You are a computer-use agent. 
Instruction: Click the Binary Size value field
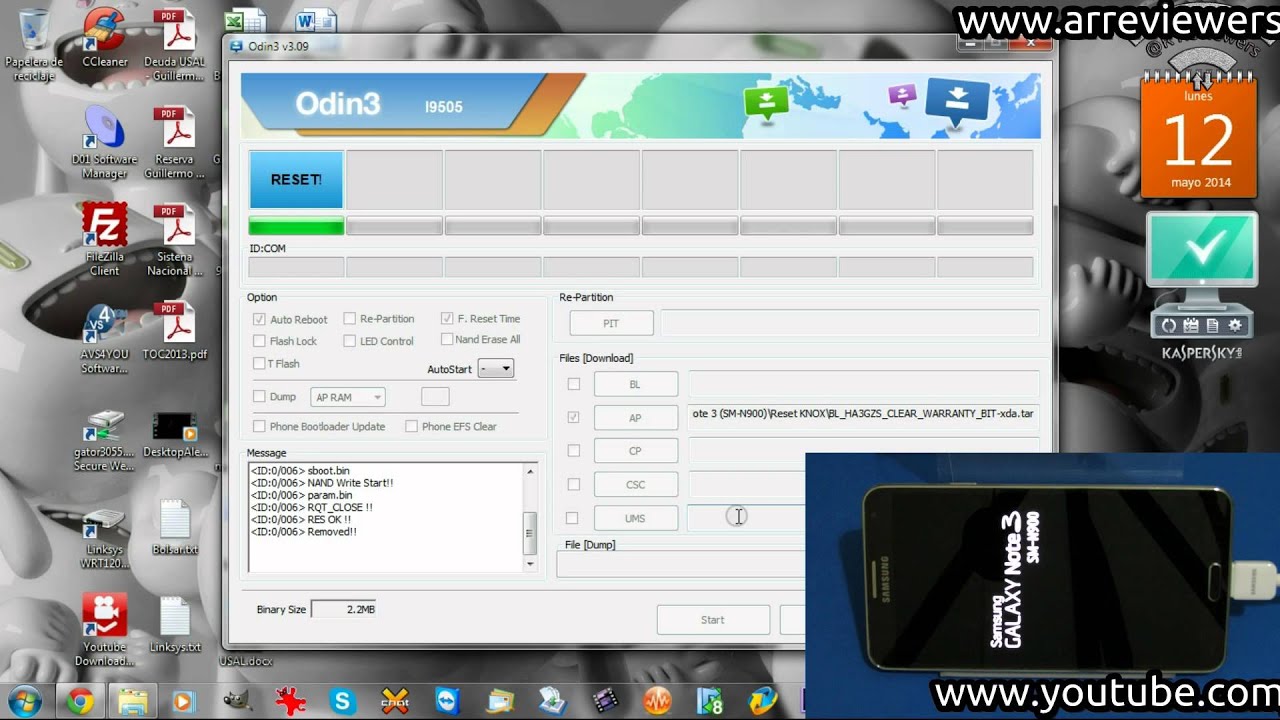345,609
